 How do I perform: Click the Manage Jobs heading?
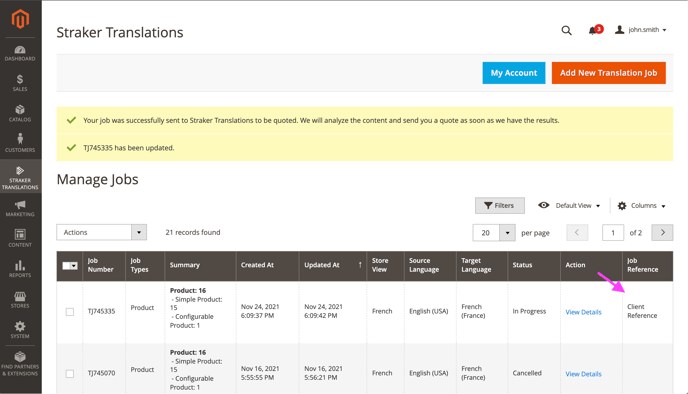coord(97,179)
